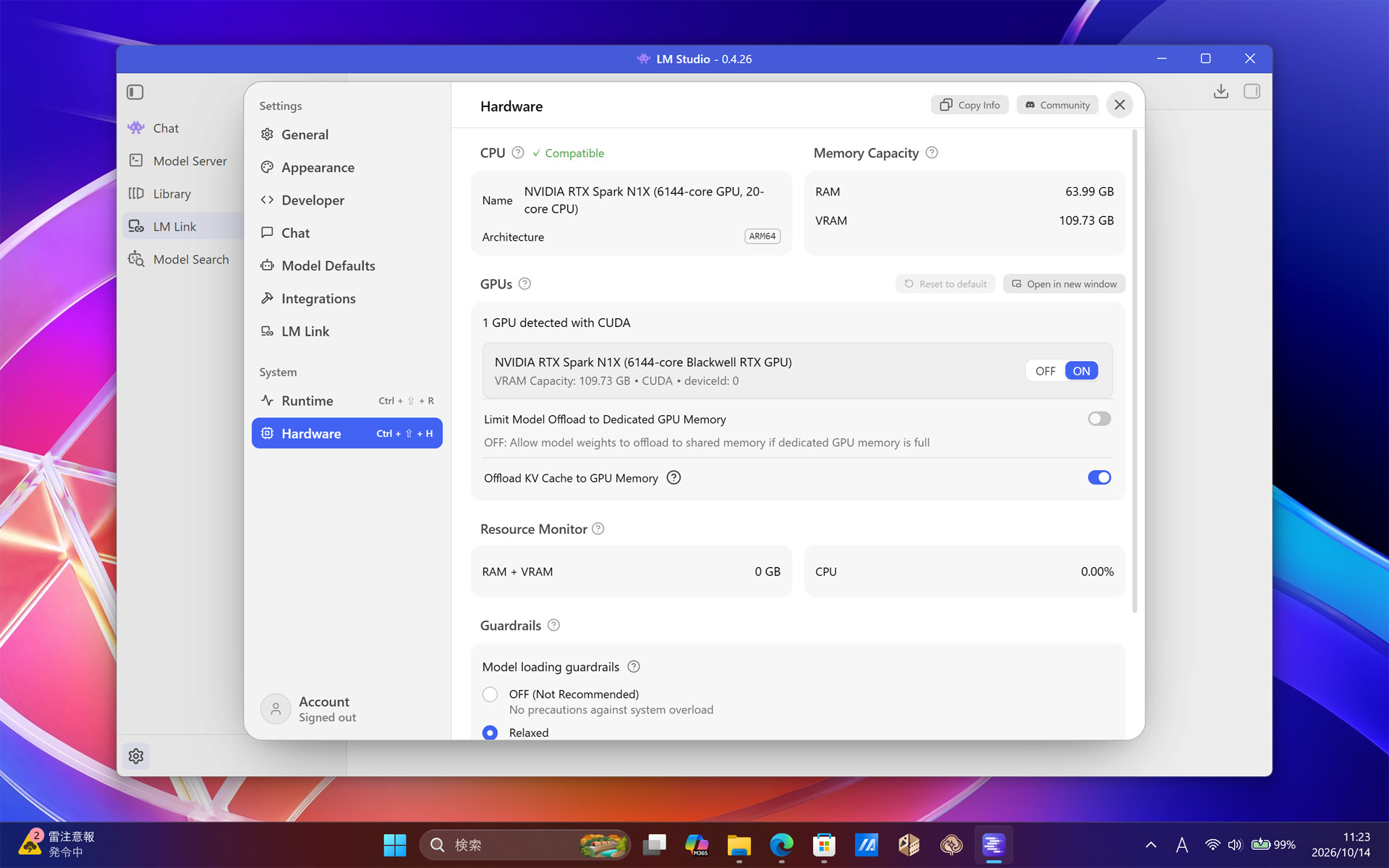The height and width of the screenshot is (868, 1389).
Task: Turn the GPU OFF in the toggle
Action: point(1045,370)
